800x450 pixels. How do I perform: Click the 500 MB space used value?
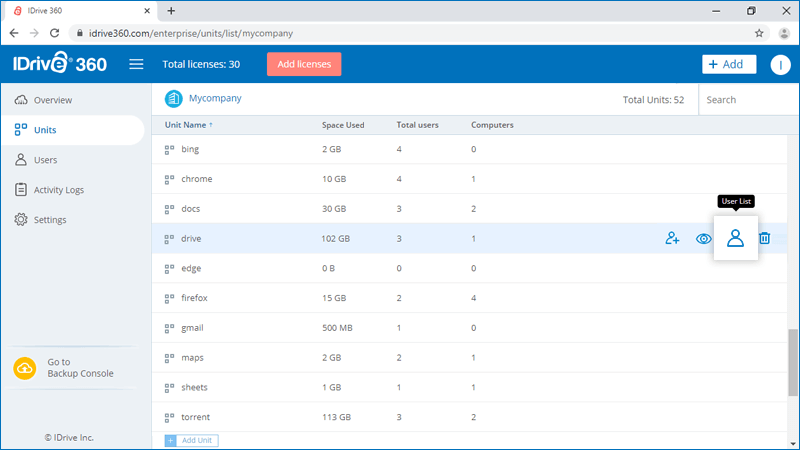tap(337, 328)
